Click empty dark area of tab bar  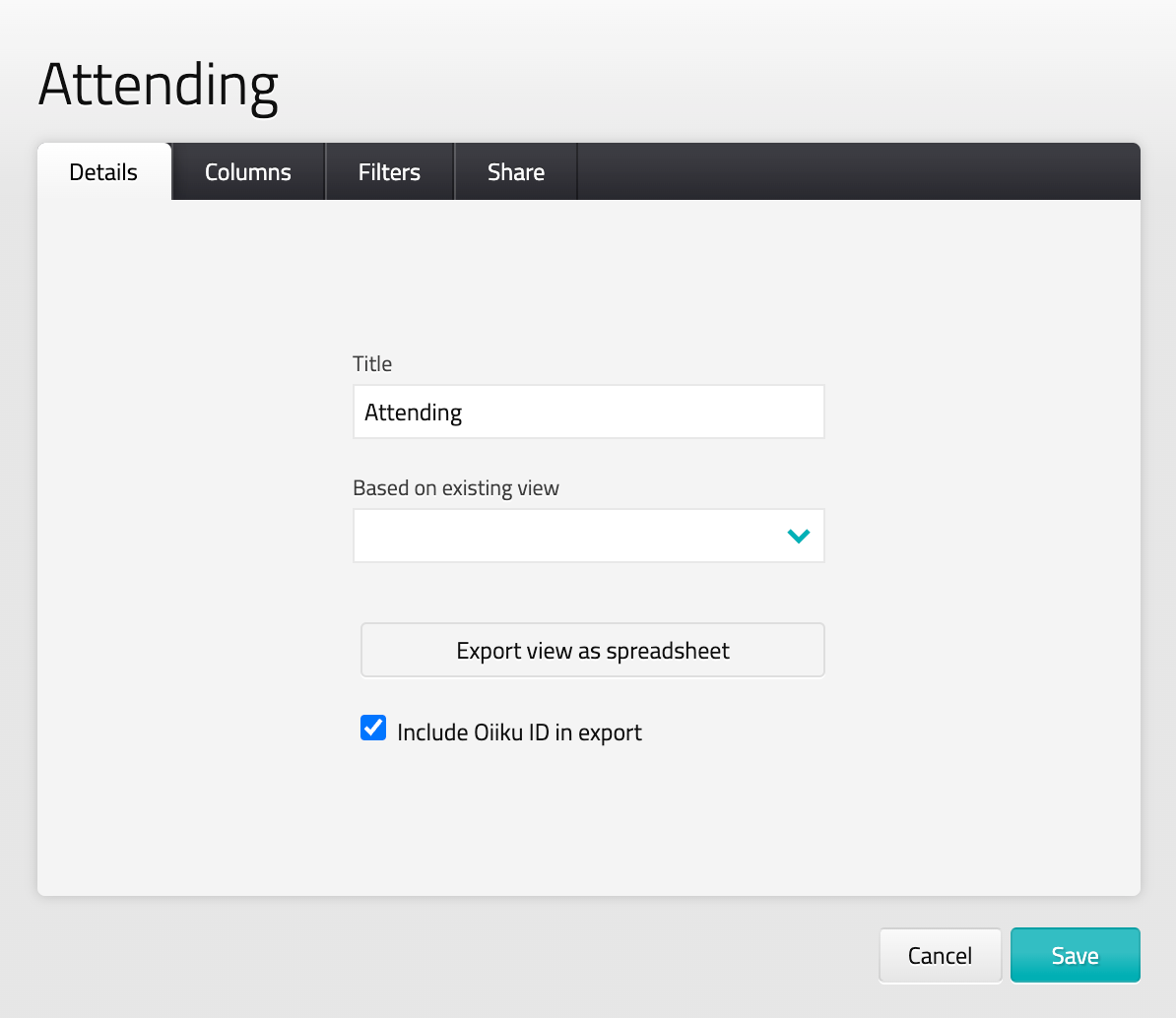point(857,172)
